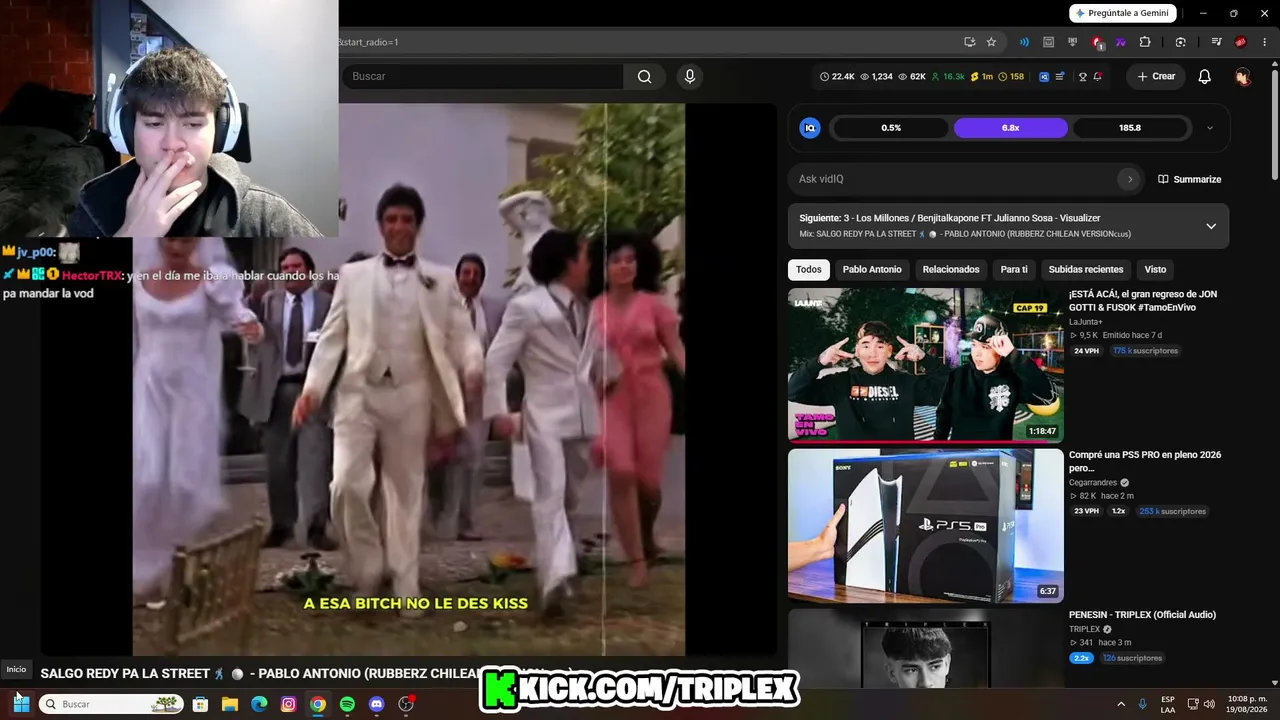Launch Microsoft Edge from taskbar
Image resolution: width=1280 pixels, height=720 pixels.
click(259, 704)
